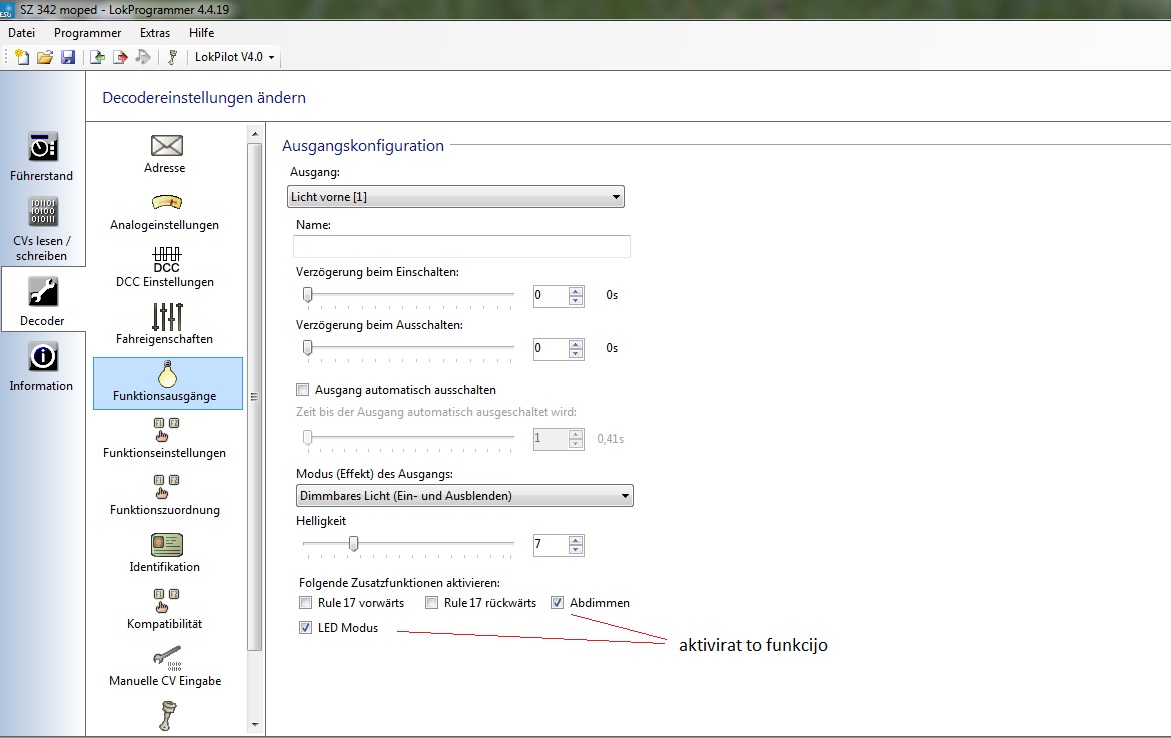Screen dimensions: 1171x738
Task: Decrease Ausschalten delay with down arrow
Action: (576, 353)
